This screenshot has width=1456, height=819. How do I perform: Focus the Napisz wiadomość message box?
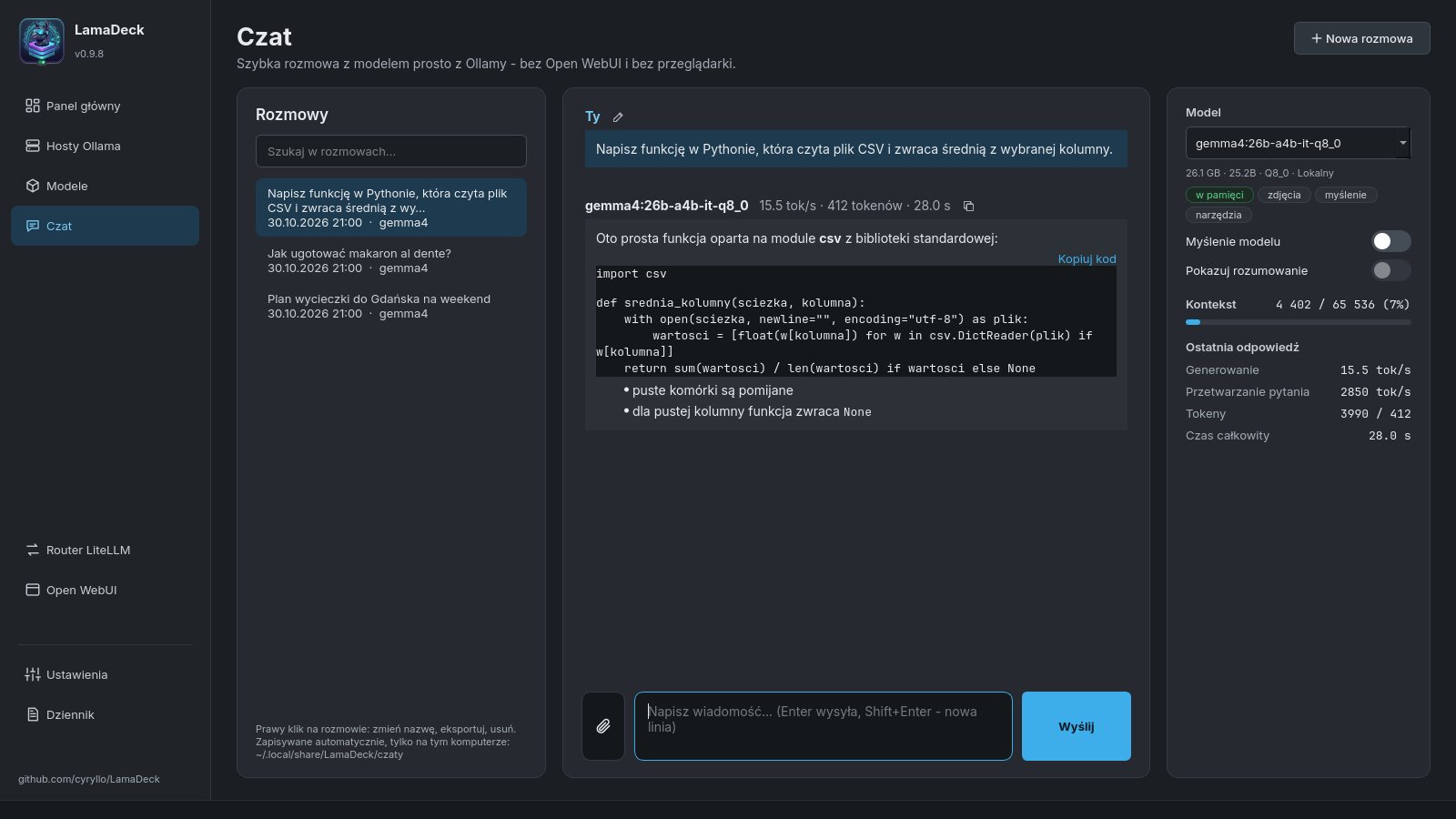824,726
